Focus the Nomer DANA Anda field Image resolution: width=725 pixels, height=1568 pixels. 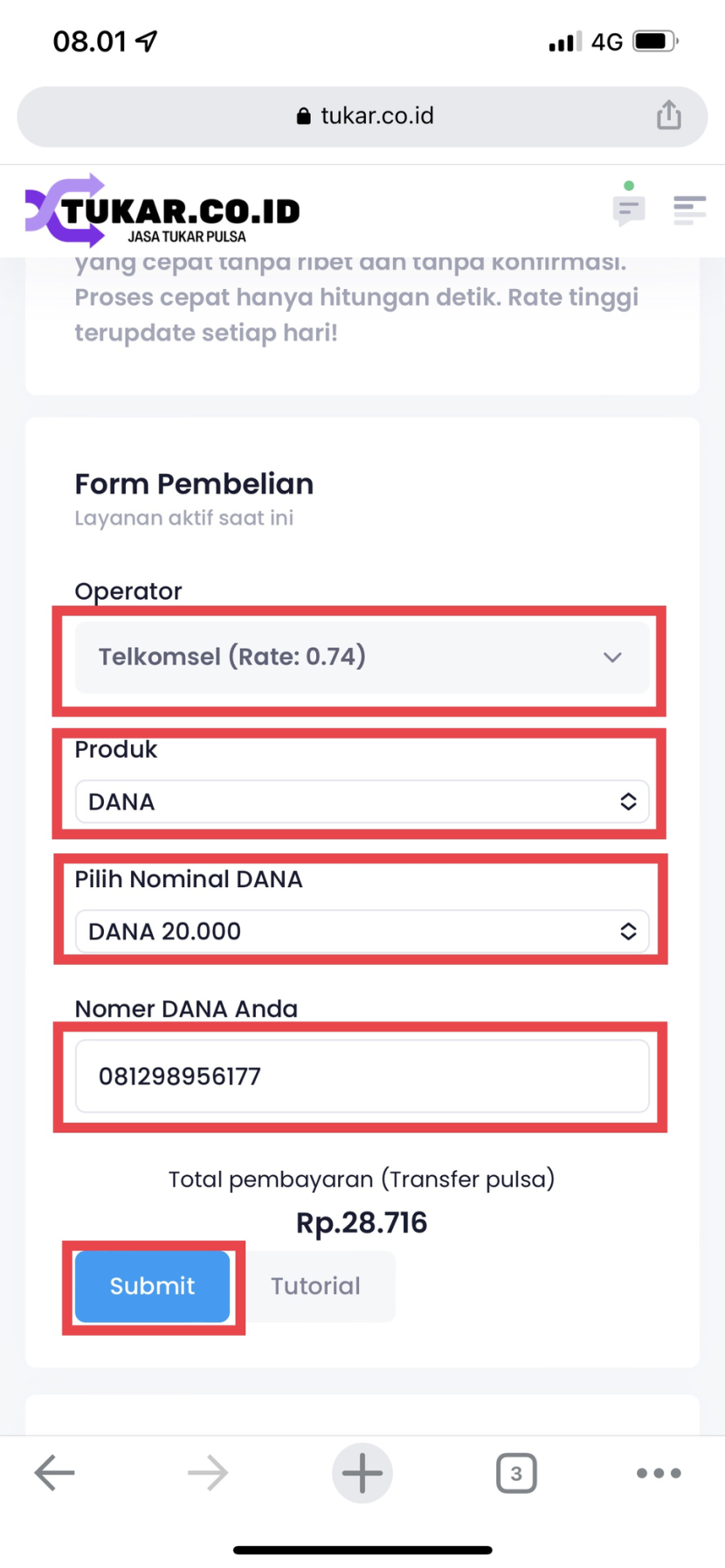(362, 1076)
